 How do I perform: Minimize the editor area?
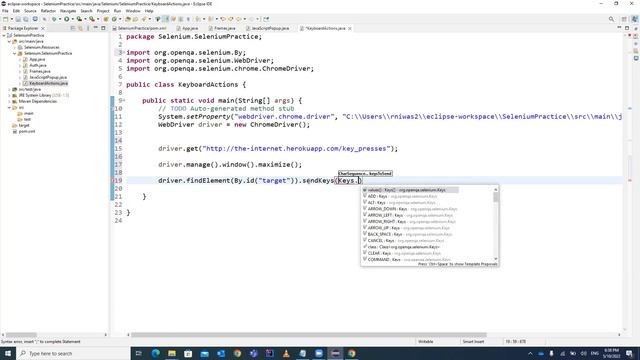tap(619, 28)
